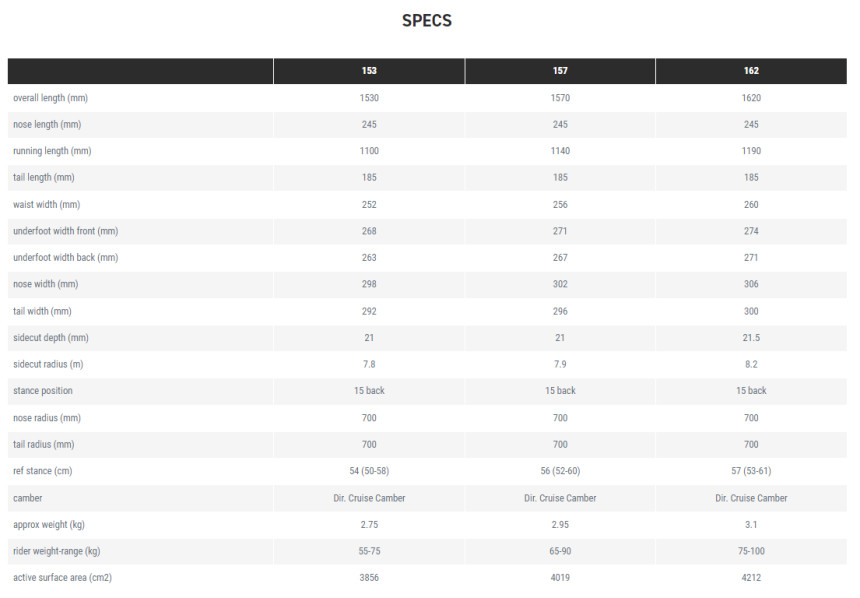
Task: Select the approx weight (kg) label
Action: 49,525
